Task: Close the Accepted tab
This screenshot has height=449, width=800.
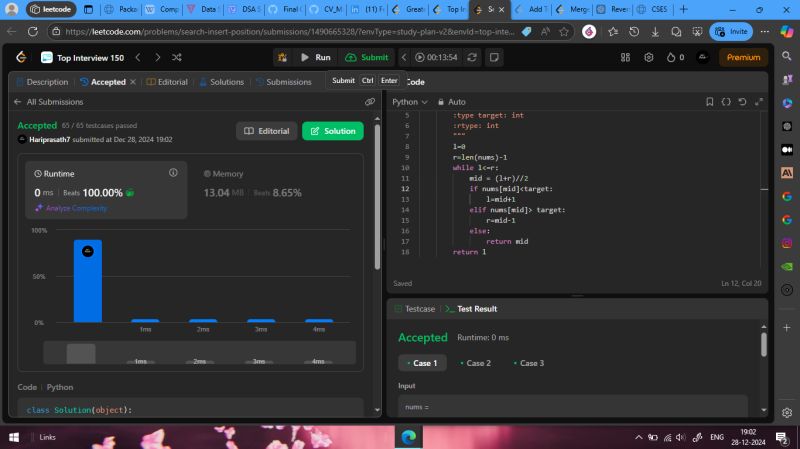Action: pyautogui.click(x=133, y=82)
